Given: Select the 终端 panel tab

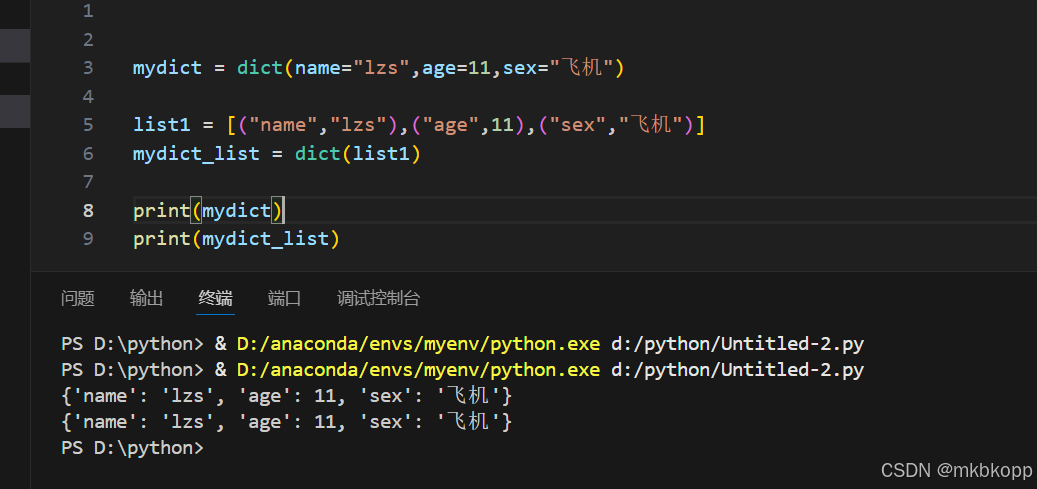Looking at the screenshot, I should [216, 298].
